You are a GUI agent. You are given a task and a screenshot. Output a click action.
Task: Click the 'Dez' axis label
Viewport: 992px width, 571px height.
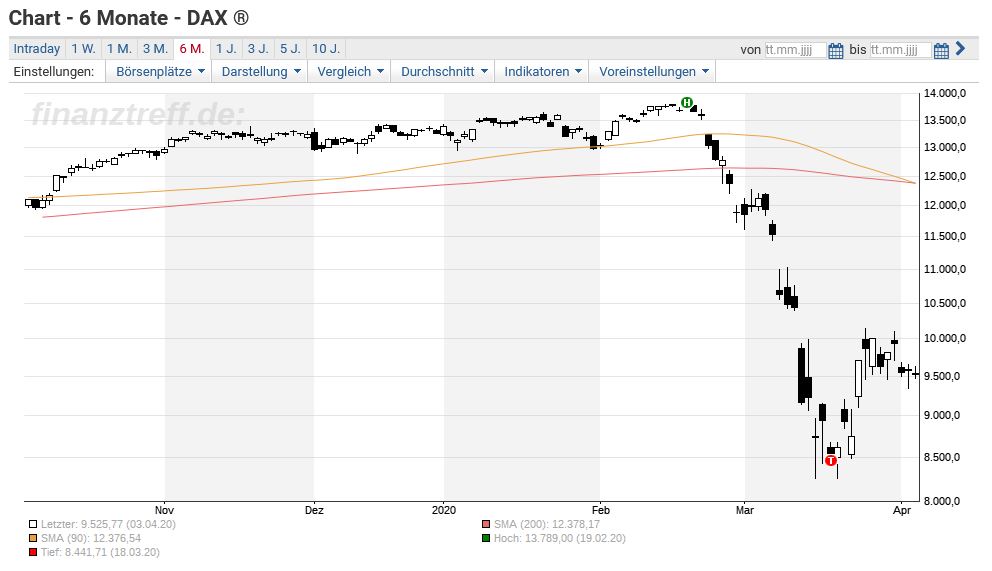pyautogui.click(x=314, y=510)
